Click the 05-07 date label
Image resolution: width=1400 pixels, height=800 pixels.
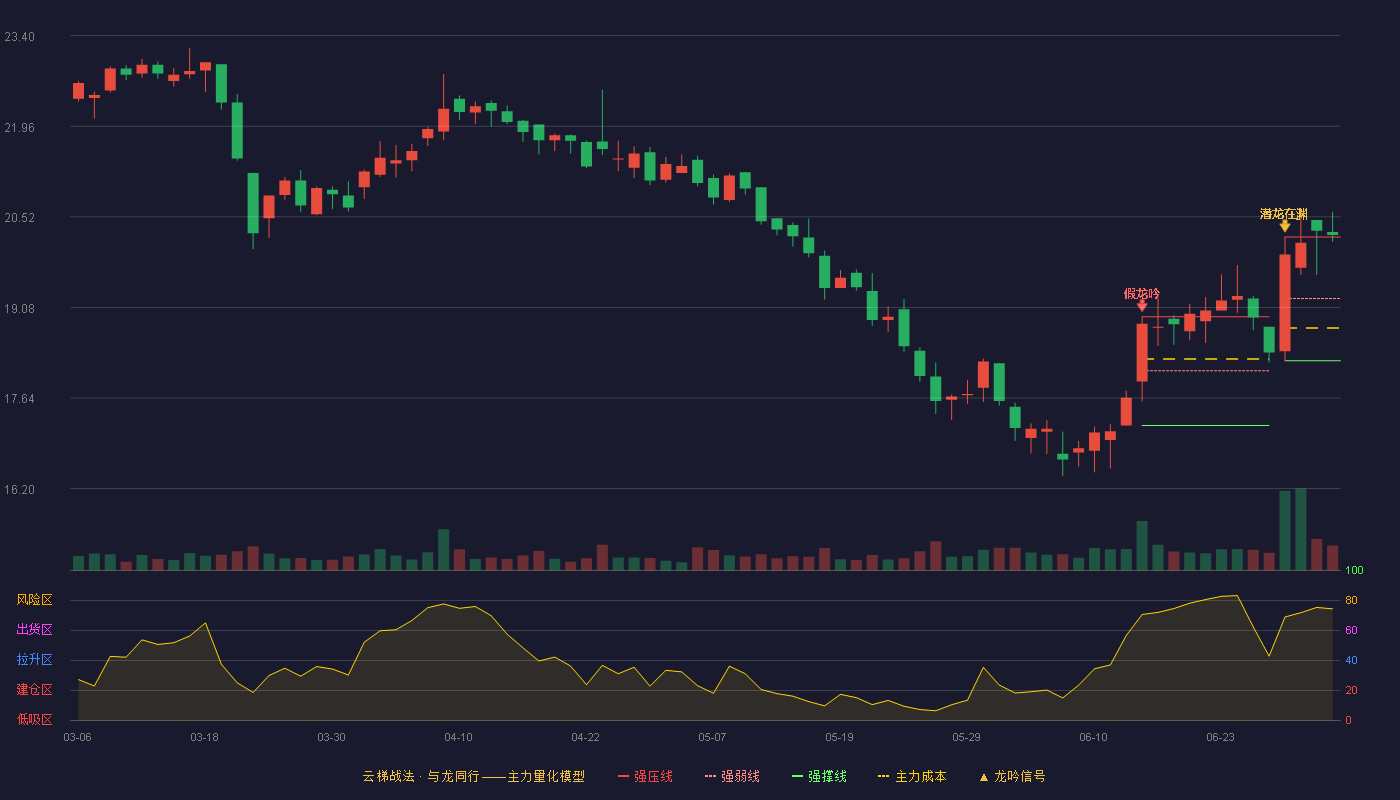tap(712, 737)
